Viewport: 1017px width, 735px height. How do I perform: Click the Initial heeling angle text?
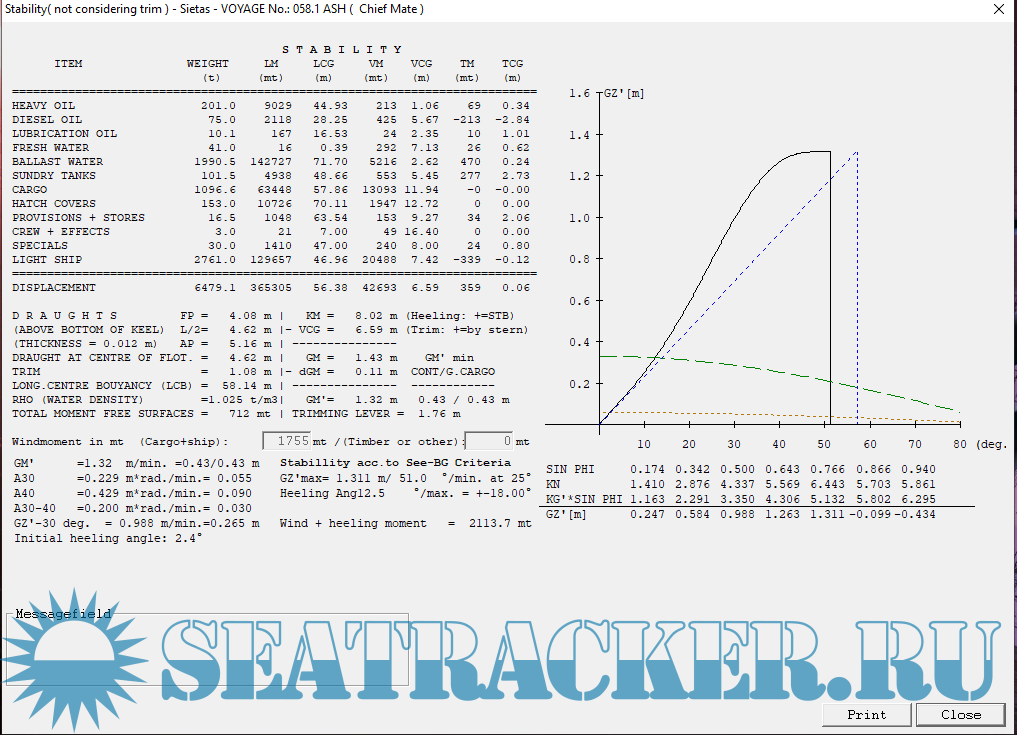(x=108, y=538)
